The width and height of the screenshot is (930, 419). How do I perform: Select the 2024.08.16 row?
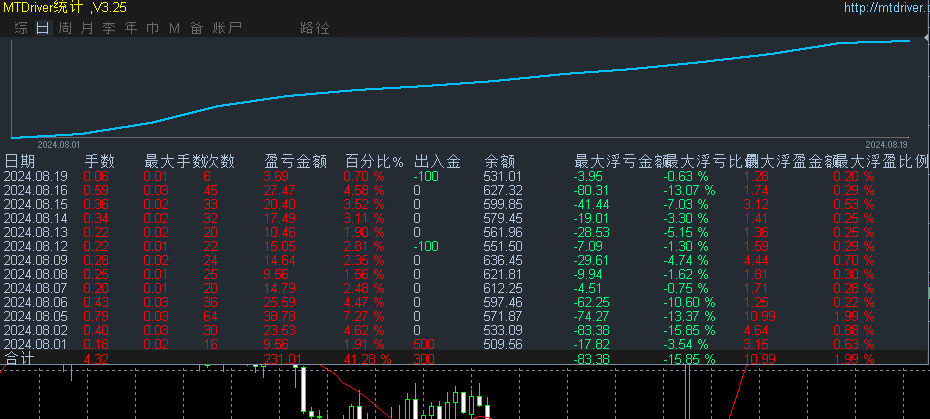pyautogui.click(x=465, y=191)
